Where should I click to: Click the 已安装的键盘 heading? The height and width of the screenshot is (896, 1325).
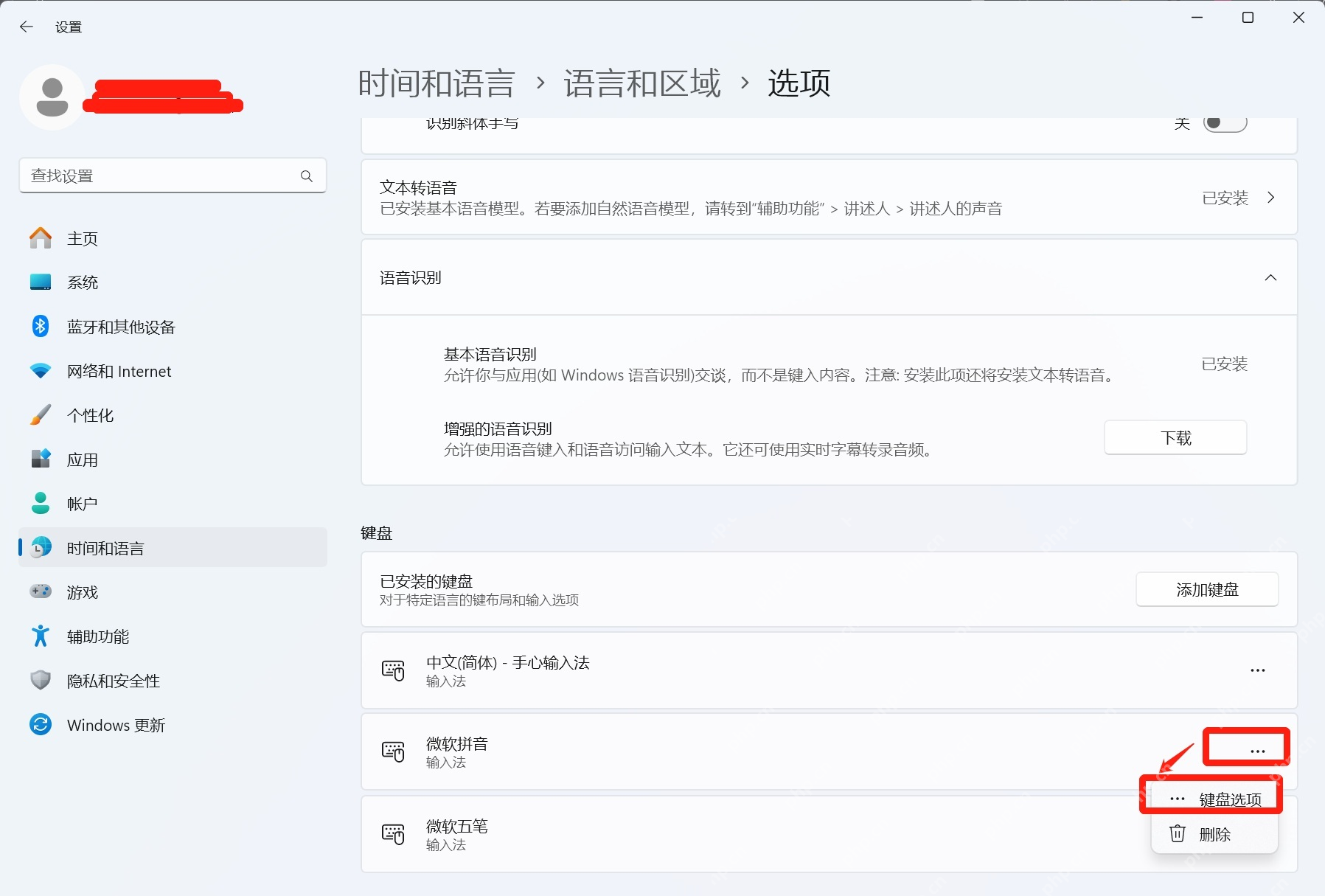point(426,581)
